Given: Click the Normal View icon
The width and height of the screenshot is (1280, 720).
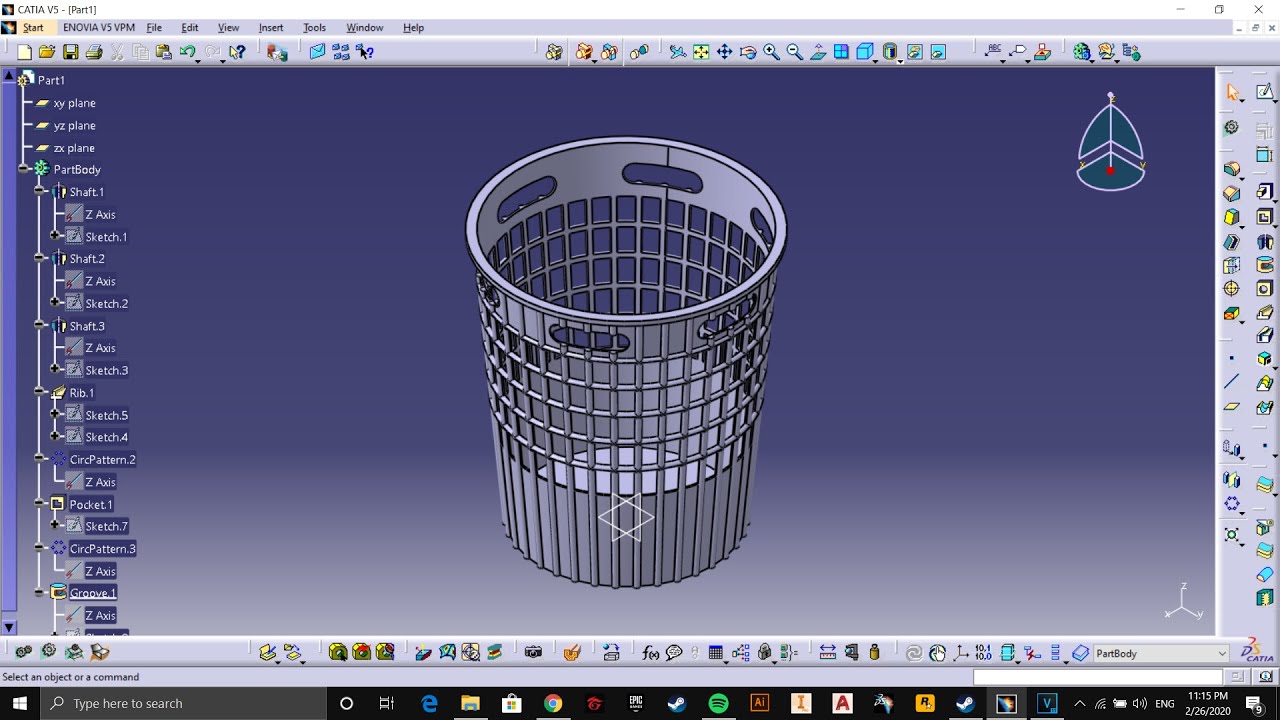Looking at the screenshot, I should tap(818, 52).
